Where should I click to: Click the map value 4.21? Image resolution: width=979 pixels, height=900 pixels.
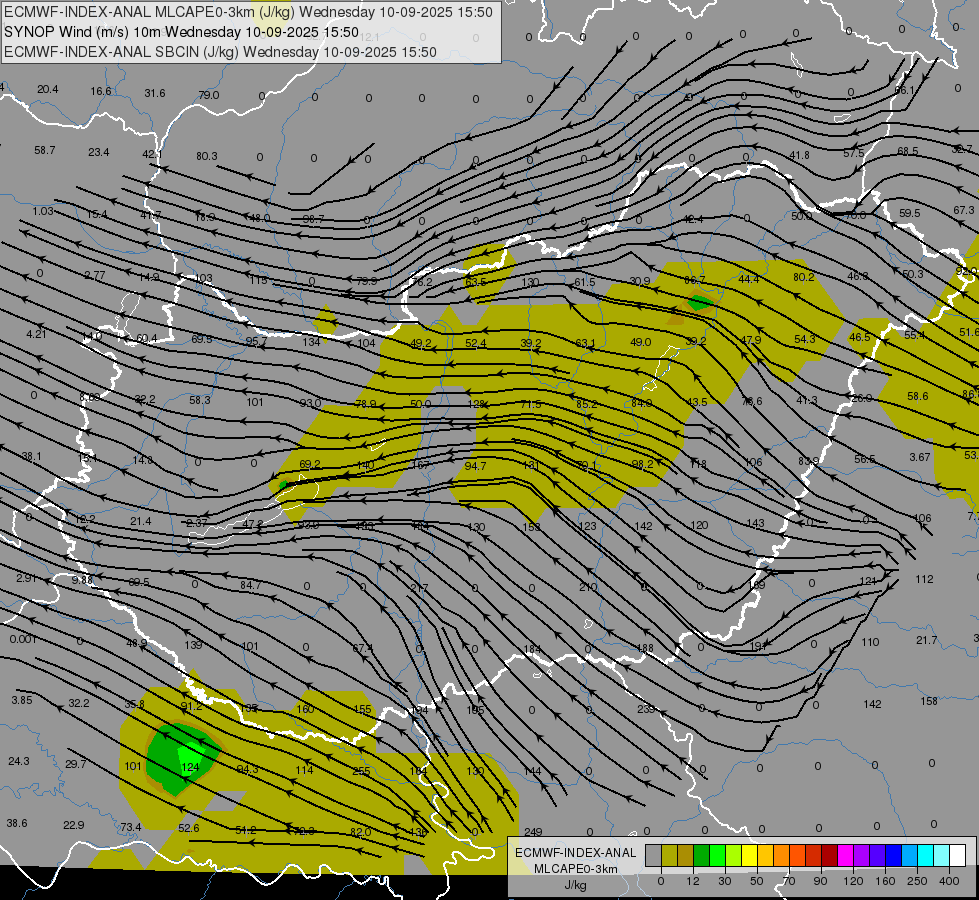tap(36, 334)
